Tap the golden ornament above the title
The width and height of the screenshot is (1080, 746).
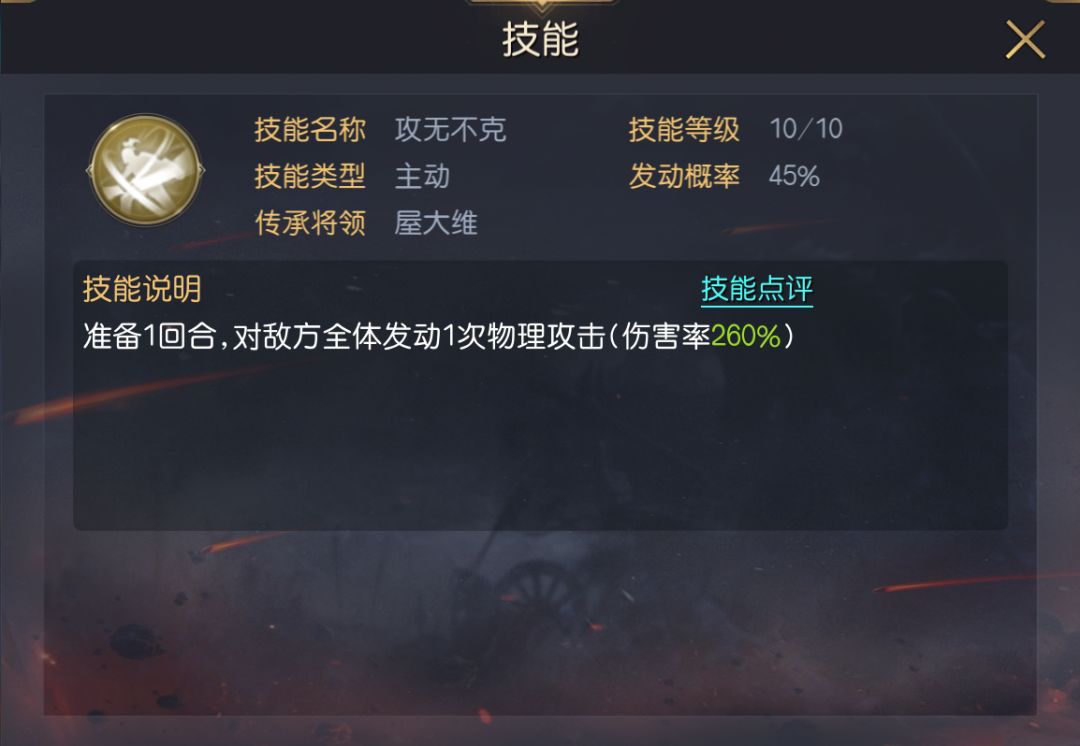[x=541, y=6]
